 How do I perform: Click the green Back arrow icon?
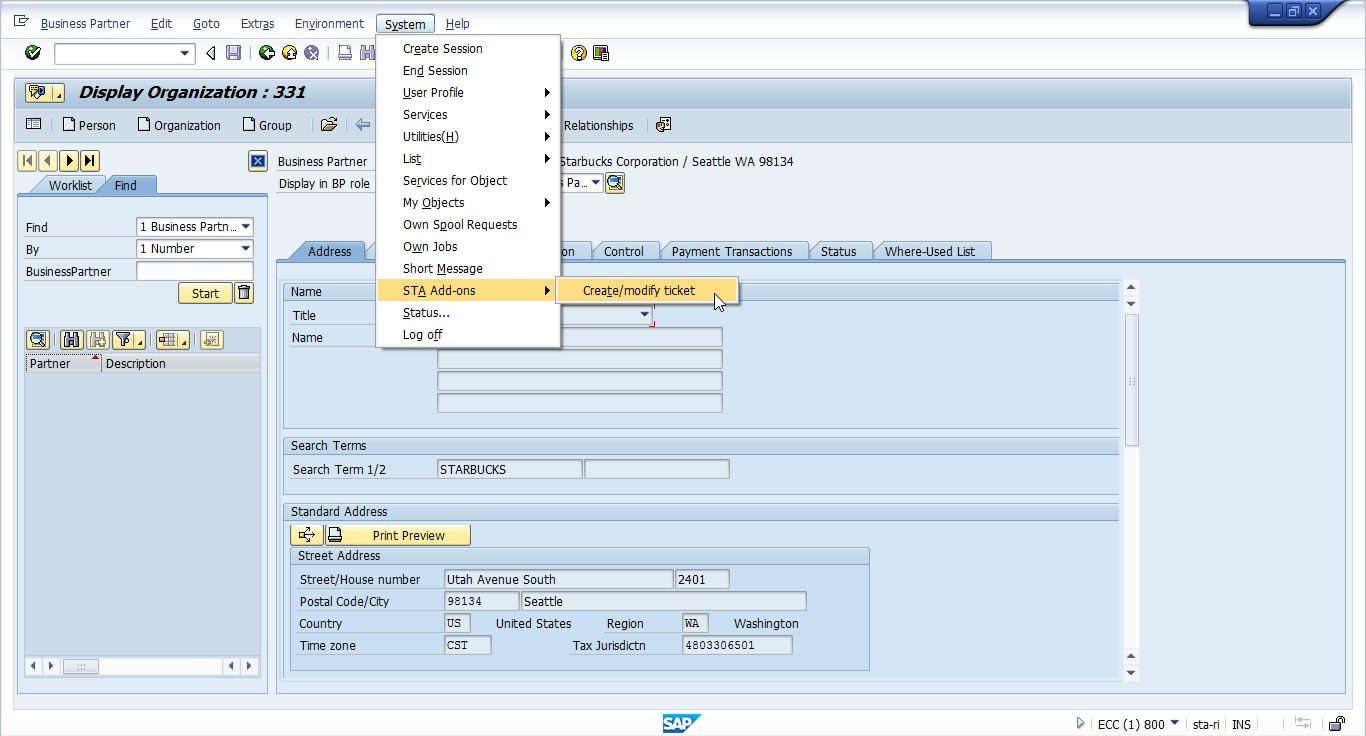(267, 53)
